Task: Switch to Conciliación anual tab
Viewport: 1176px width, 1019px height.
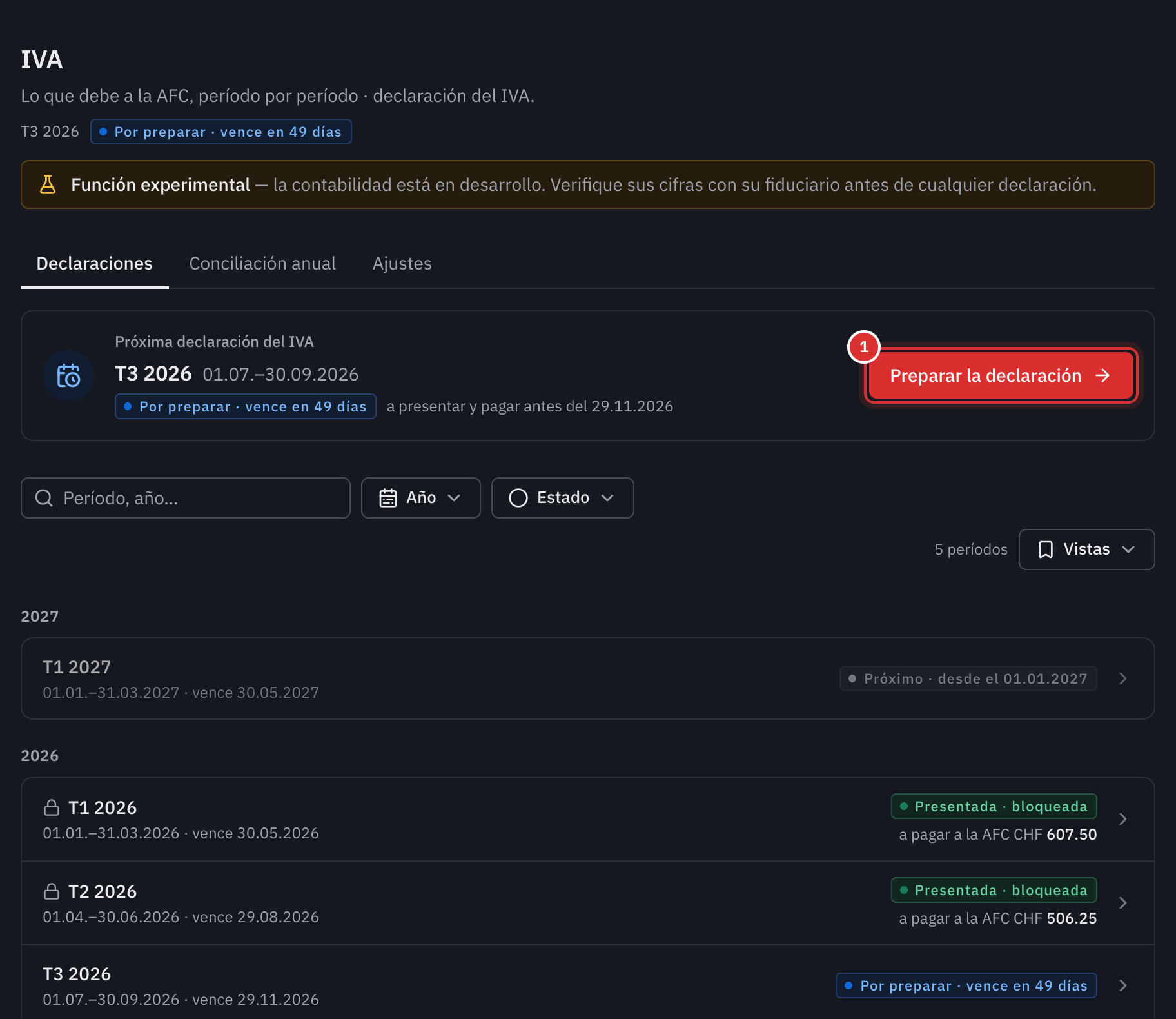Action: tap(262, 264)
